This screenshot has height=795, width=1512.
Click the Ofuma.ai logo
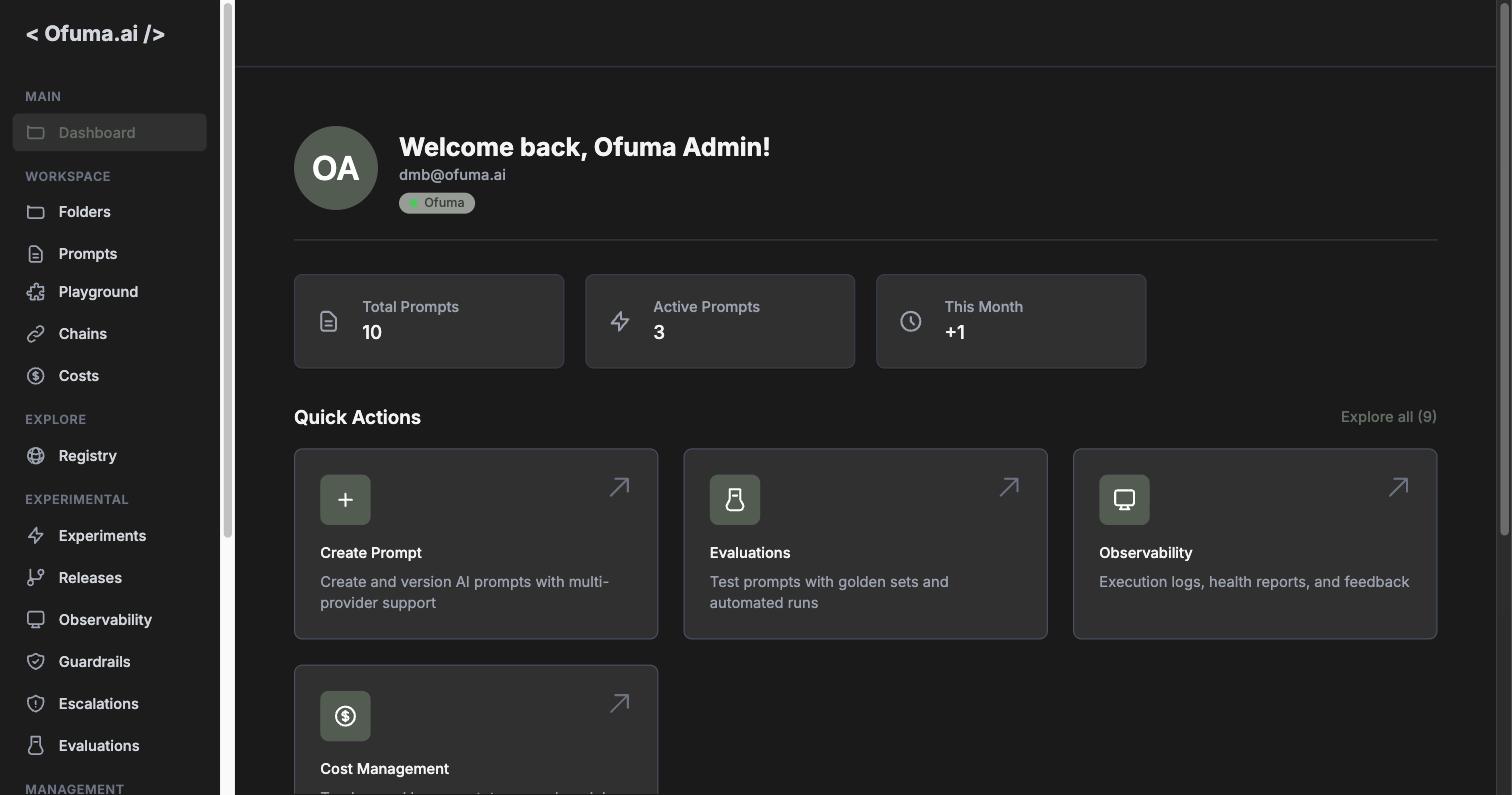coord(95,34)
